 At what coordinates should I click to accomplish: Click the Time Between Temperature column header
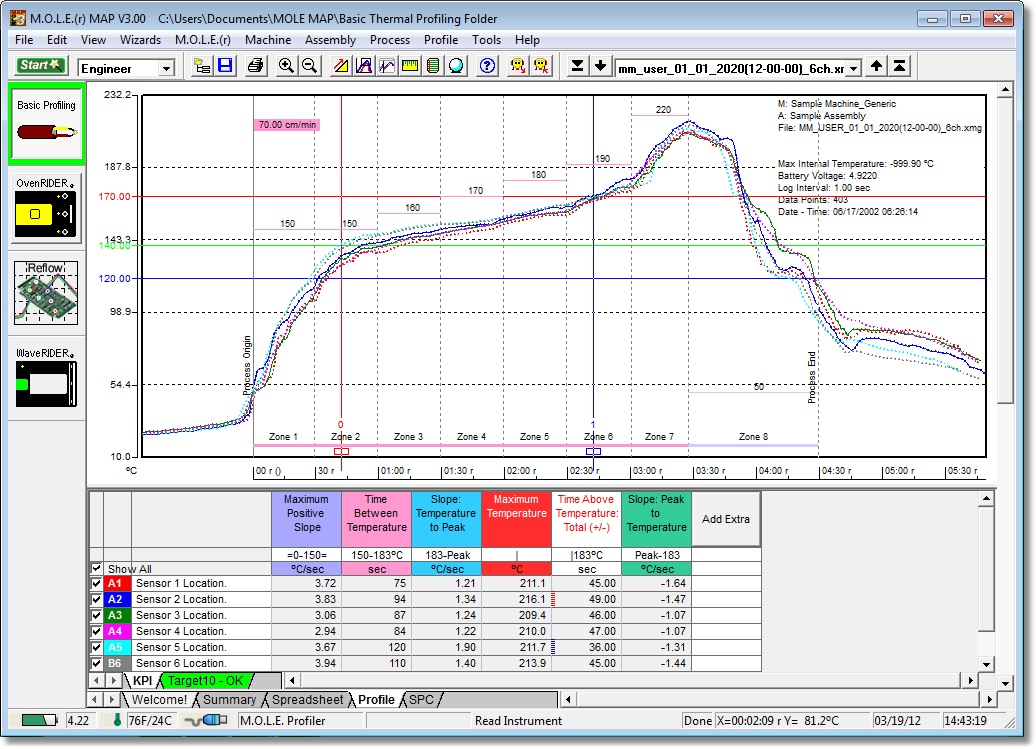[x=377, y=519]
